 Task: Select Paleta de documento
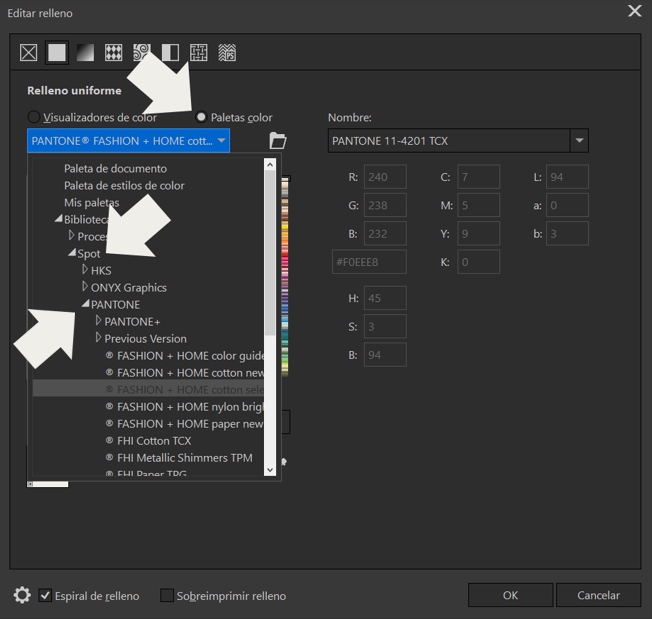[115, 168]
